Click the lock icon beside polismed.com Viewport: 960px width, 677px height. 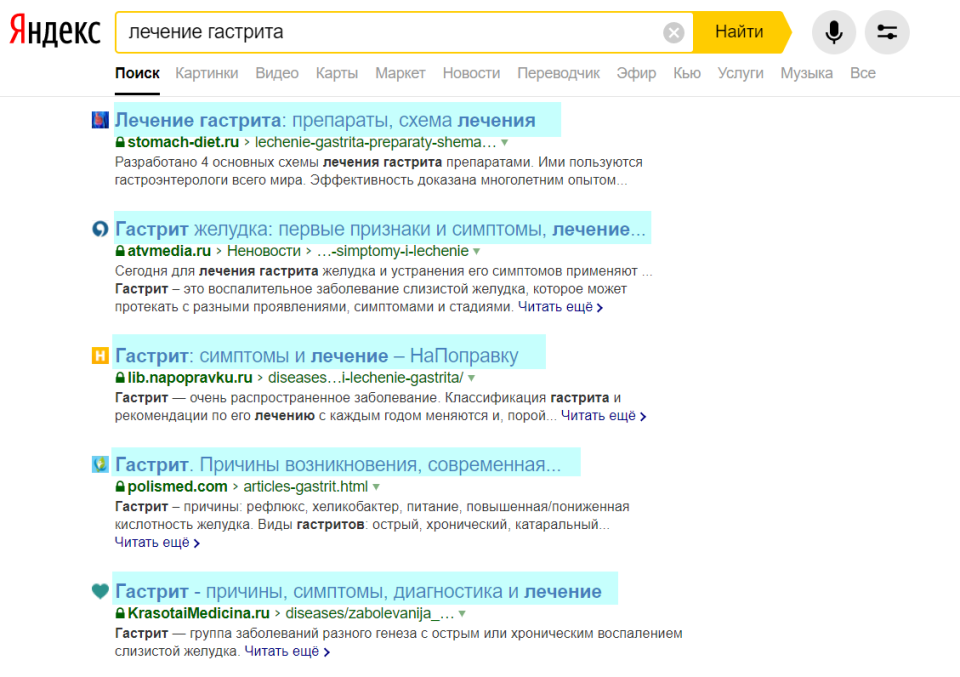(120, 487)
